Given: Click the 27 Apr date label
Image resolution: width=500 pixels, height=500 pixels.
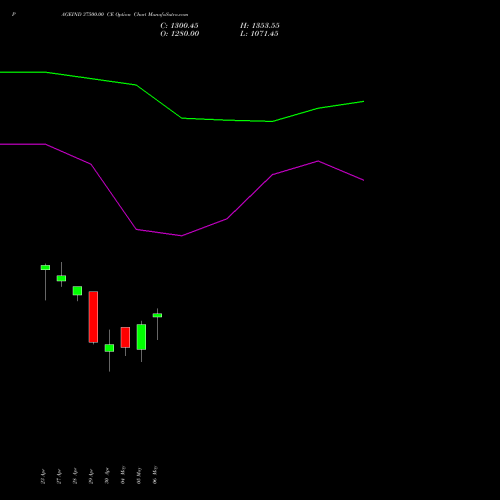Looking at the screenshot, I should coord(59,476).
